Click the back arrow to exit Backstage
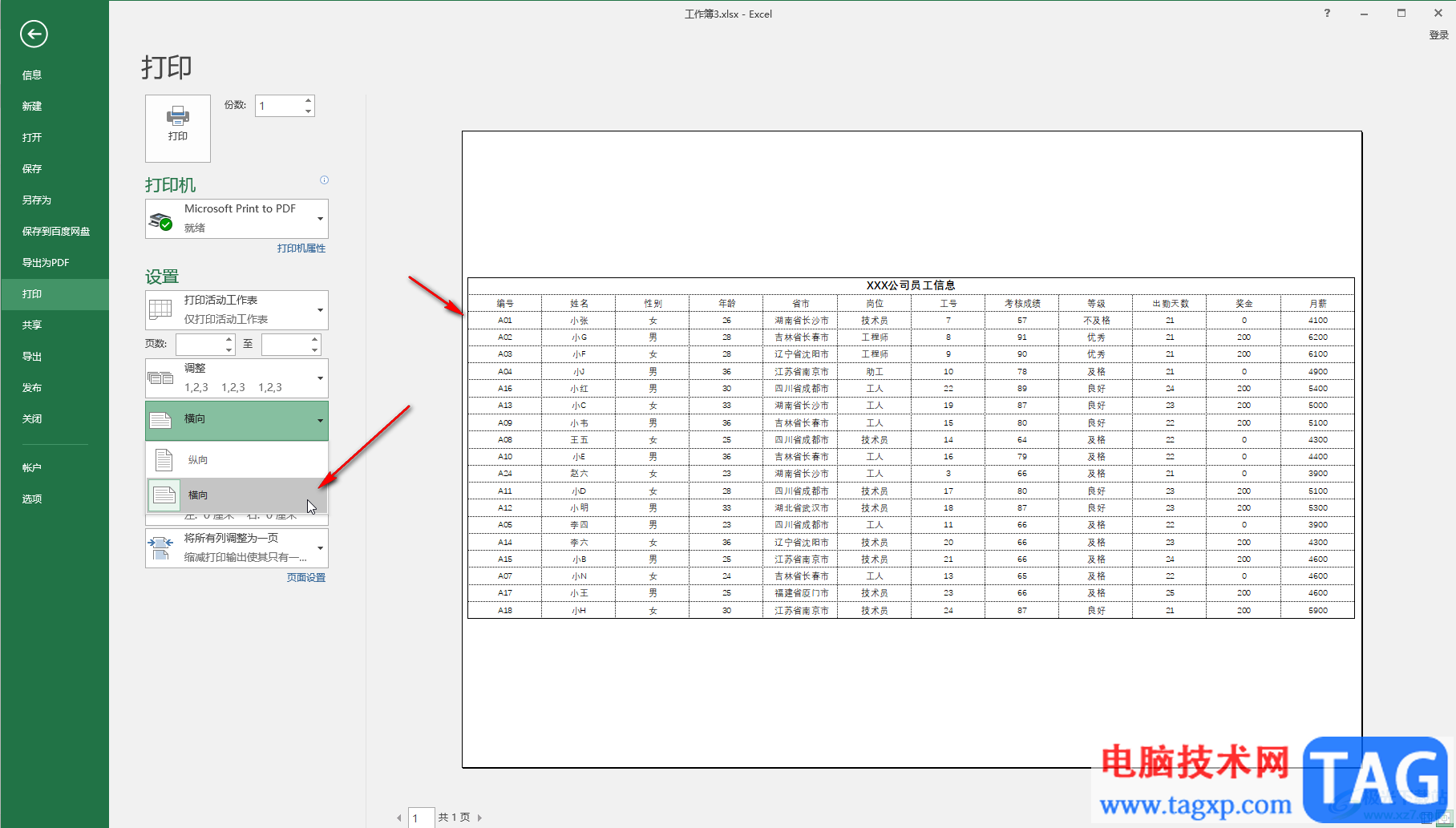The width and height of the screenshot is (1456, 828). pos(34,34)
